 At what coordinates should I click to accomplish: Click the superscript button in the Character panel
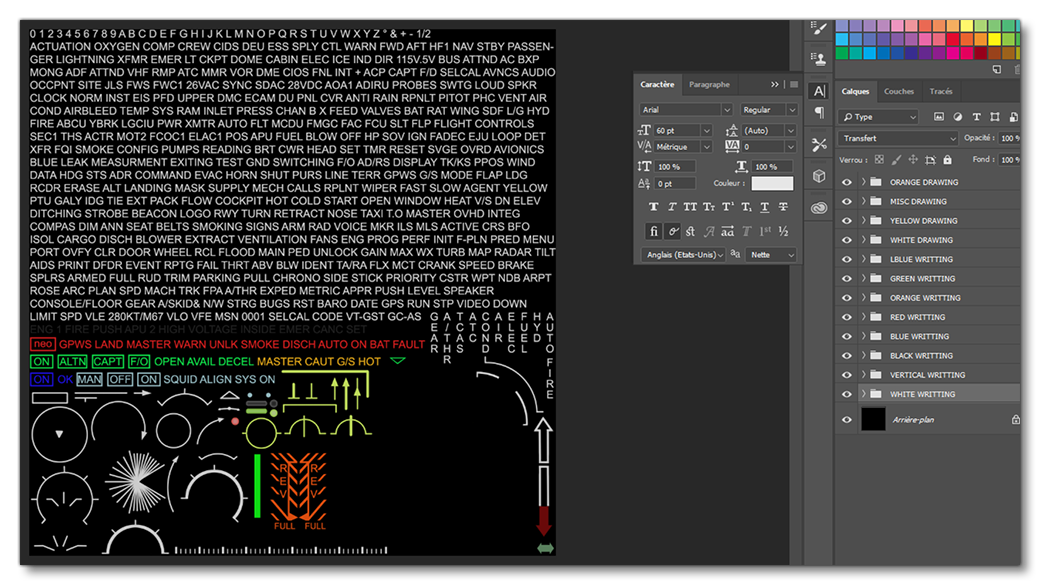[x=727, y=206]
